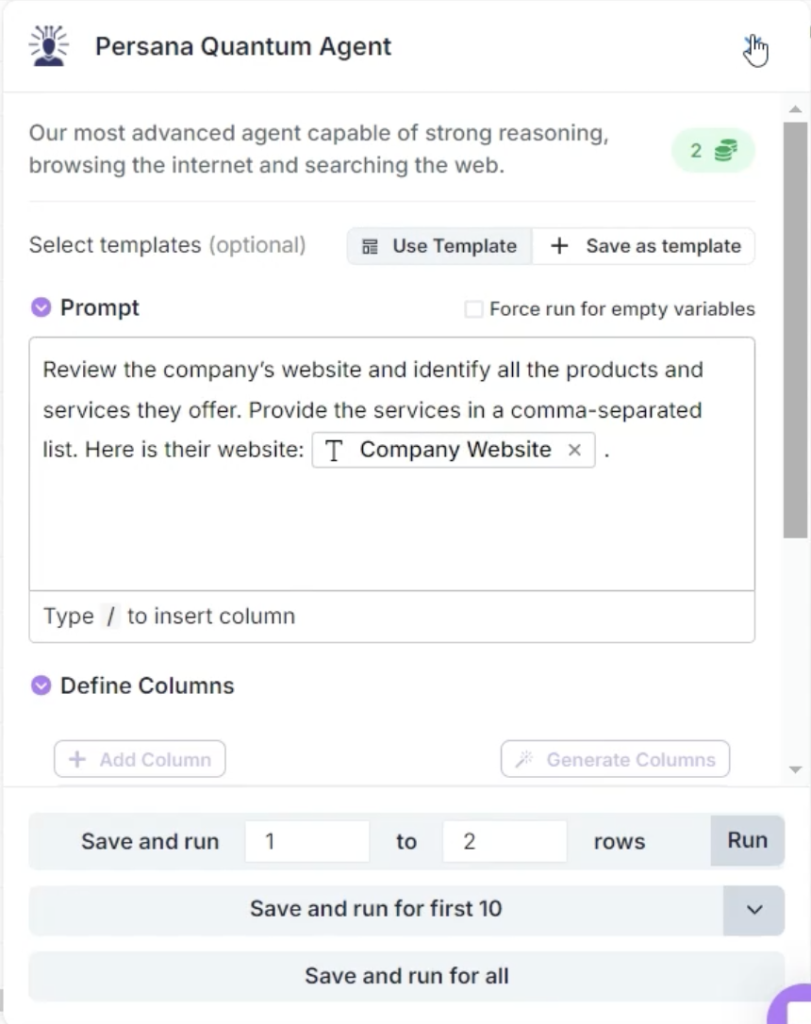Remove the Company Website variable chip
Viewport: 811px width, 1024px height.
tap(575, 450)
